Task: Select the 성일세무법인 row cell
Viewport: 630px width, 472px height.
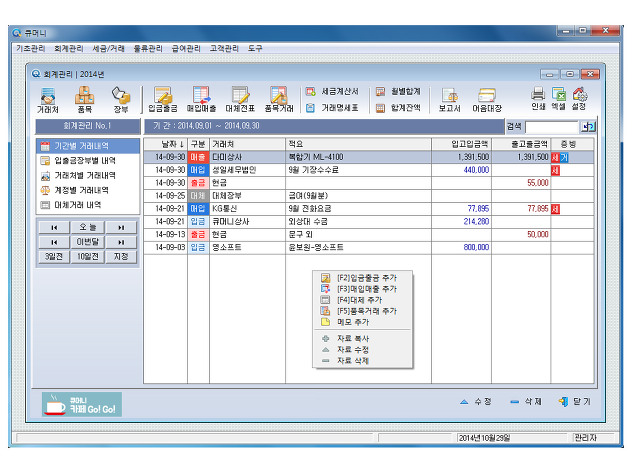Action: tap(248, 170)
